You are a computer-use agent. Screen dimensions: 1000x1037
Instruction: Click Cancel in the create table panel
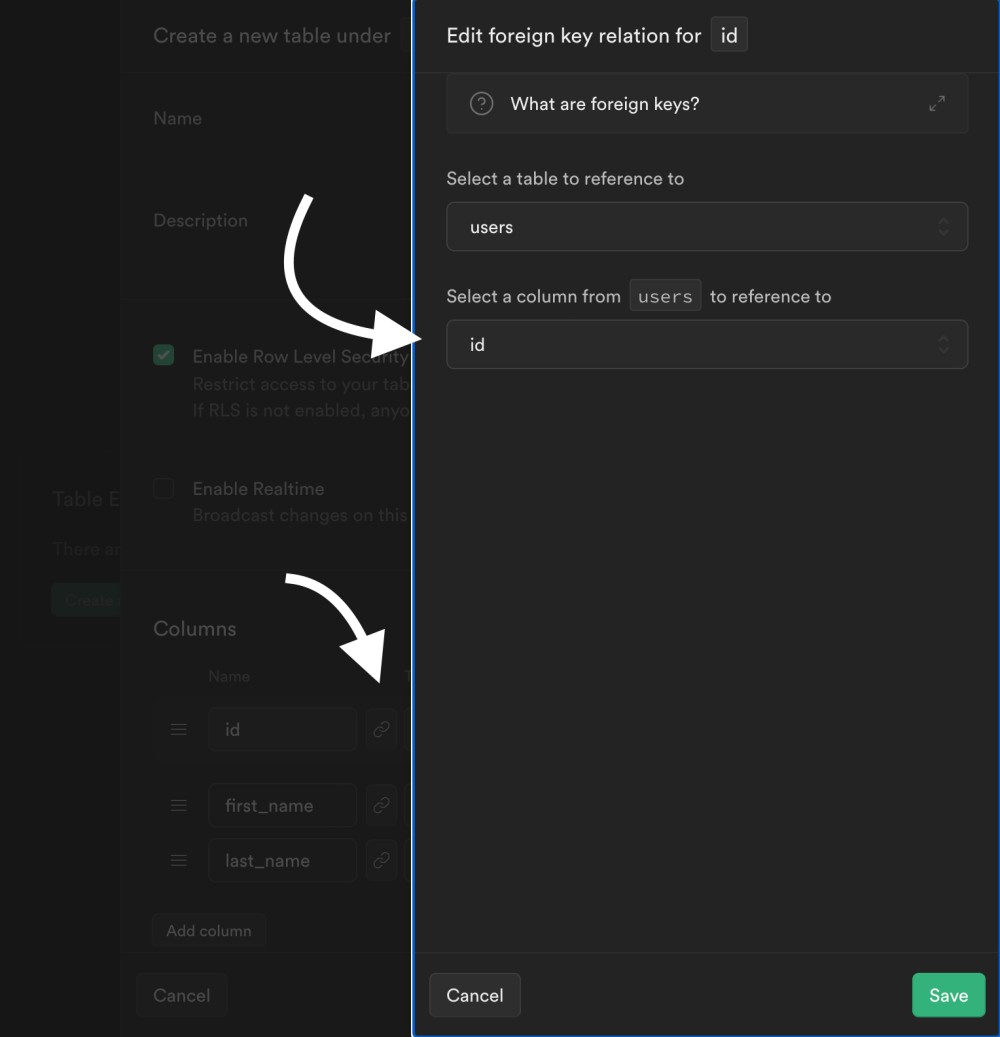[x=182, y=995]
